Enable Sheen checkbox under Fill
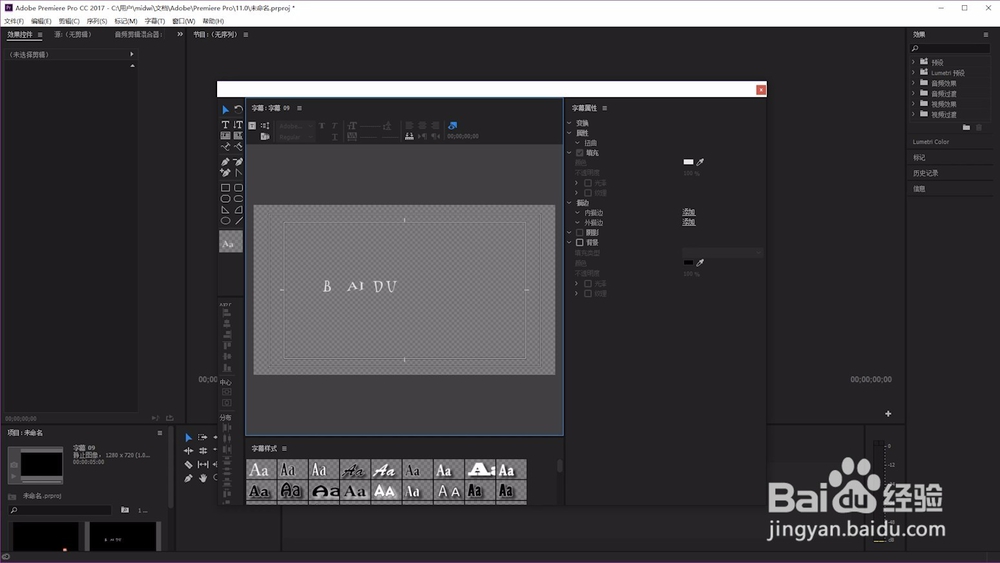 pyautogui.click(x=588, y=183)
